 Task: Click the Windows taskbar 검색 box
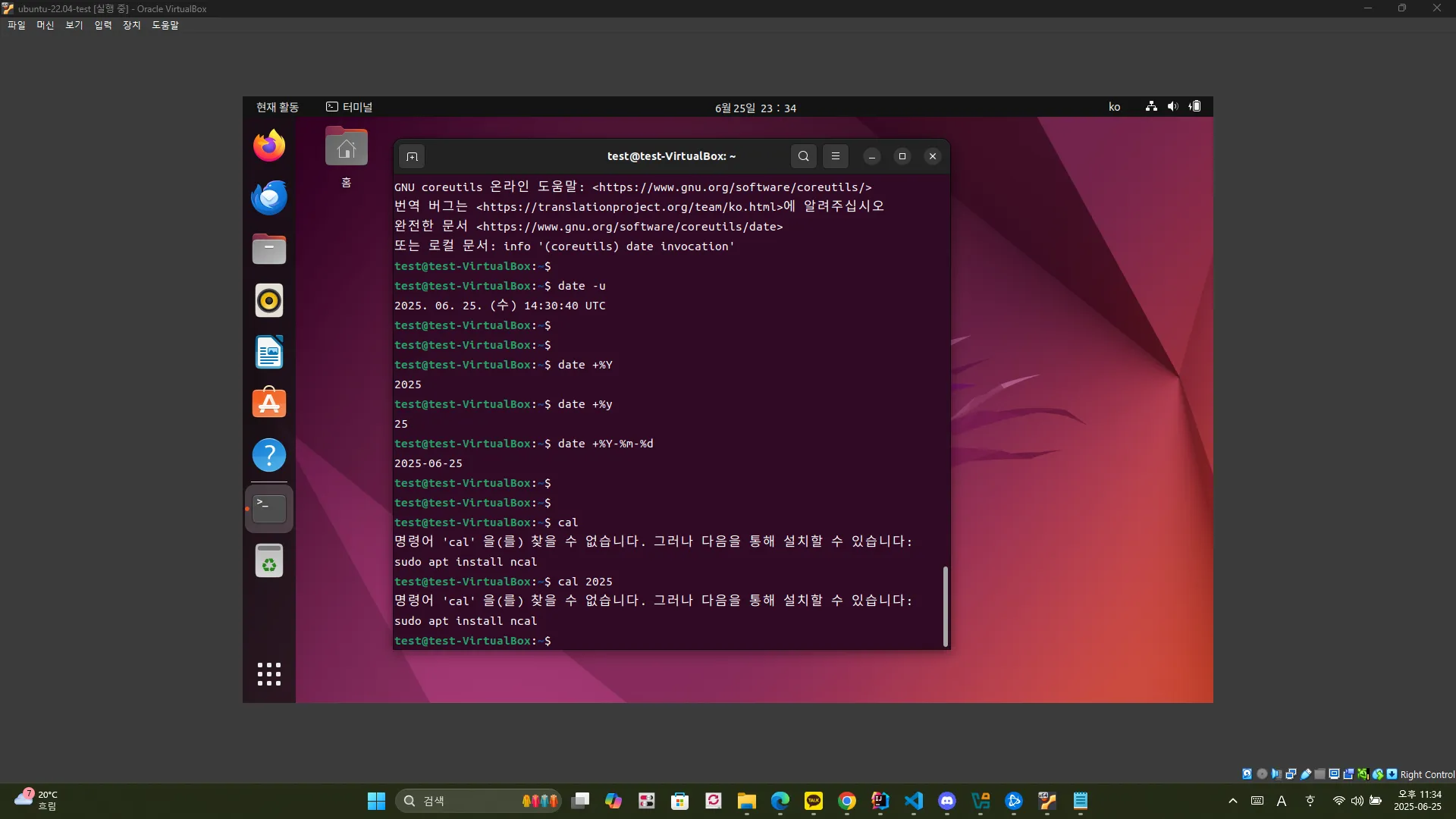[478, 801]
